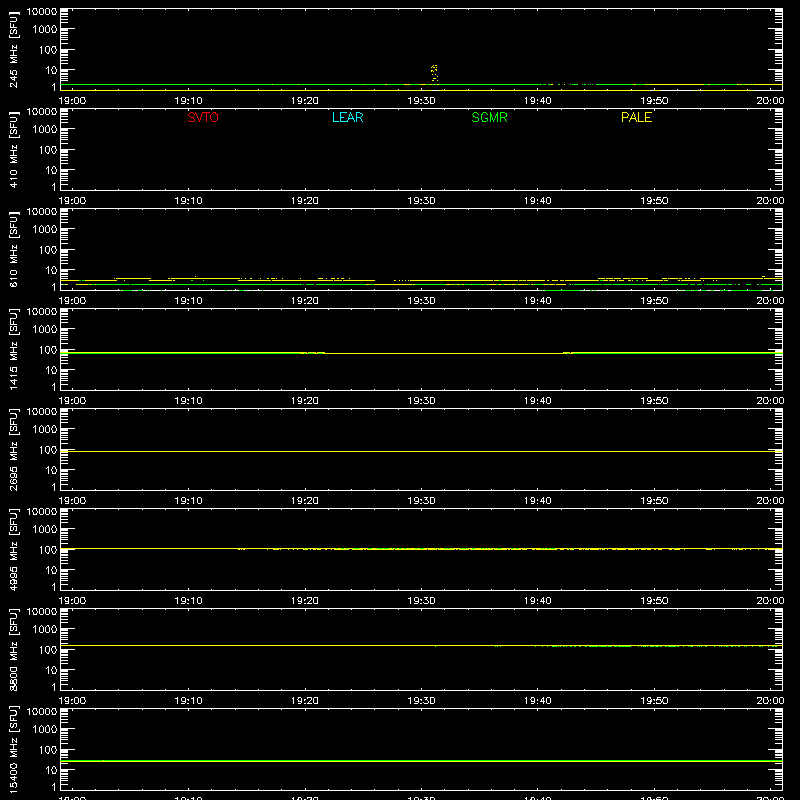Click the 19:50 tick under the 610 MHz panel
Image resolution: width=800 pixels, height=800 pixels.
point(654,301)
